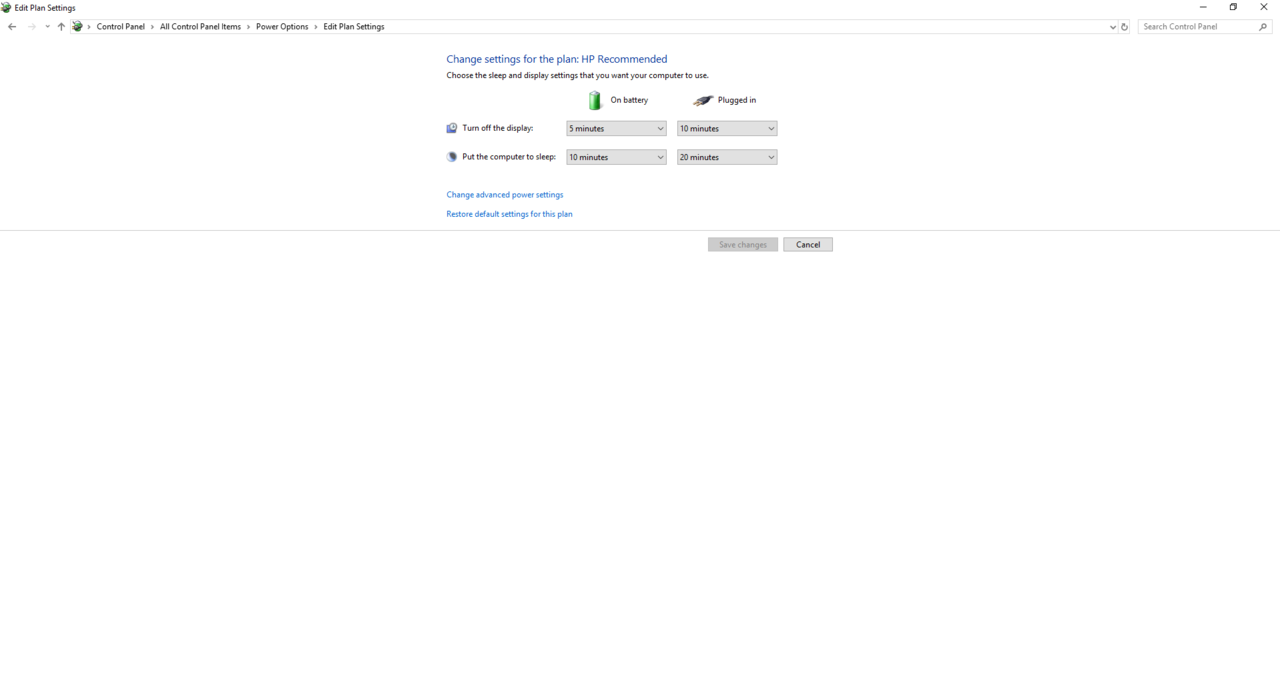Click the Turn off the display monitor icon
The height and width of the screenshot is (693, 1280).
click(452, 128)
